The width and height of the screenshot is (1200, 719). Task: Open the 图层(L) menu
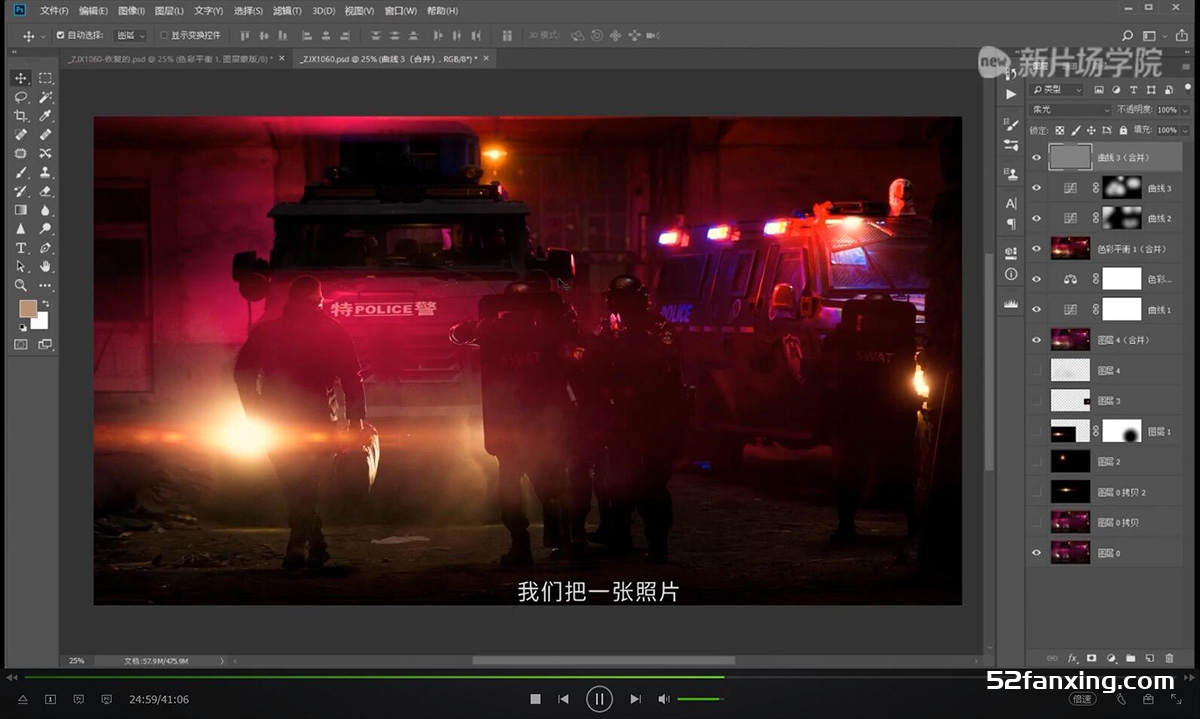169,11
